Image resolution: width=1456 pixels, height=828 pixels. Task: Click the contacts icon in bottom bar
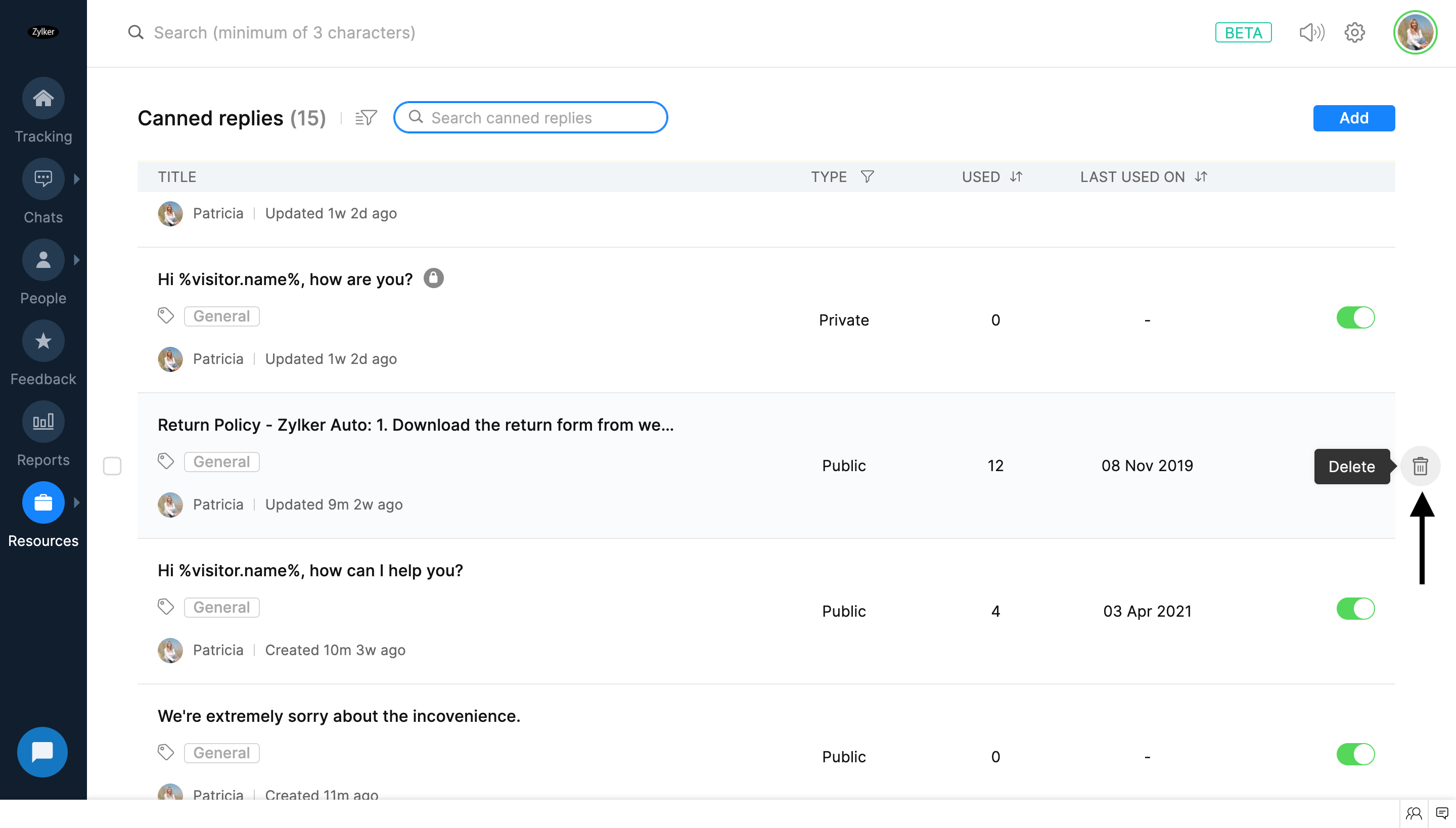point(1414,813)
